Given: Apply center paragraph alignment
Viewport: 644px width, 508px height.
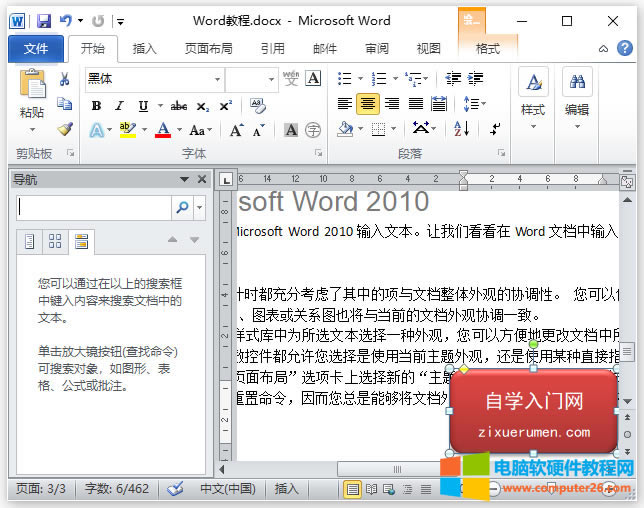Looking at the screenshot, I should pos(367,104).
